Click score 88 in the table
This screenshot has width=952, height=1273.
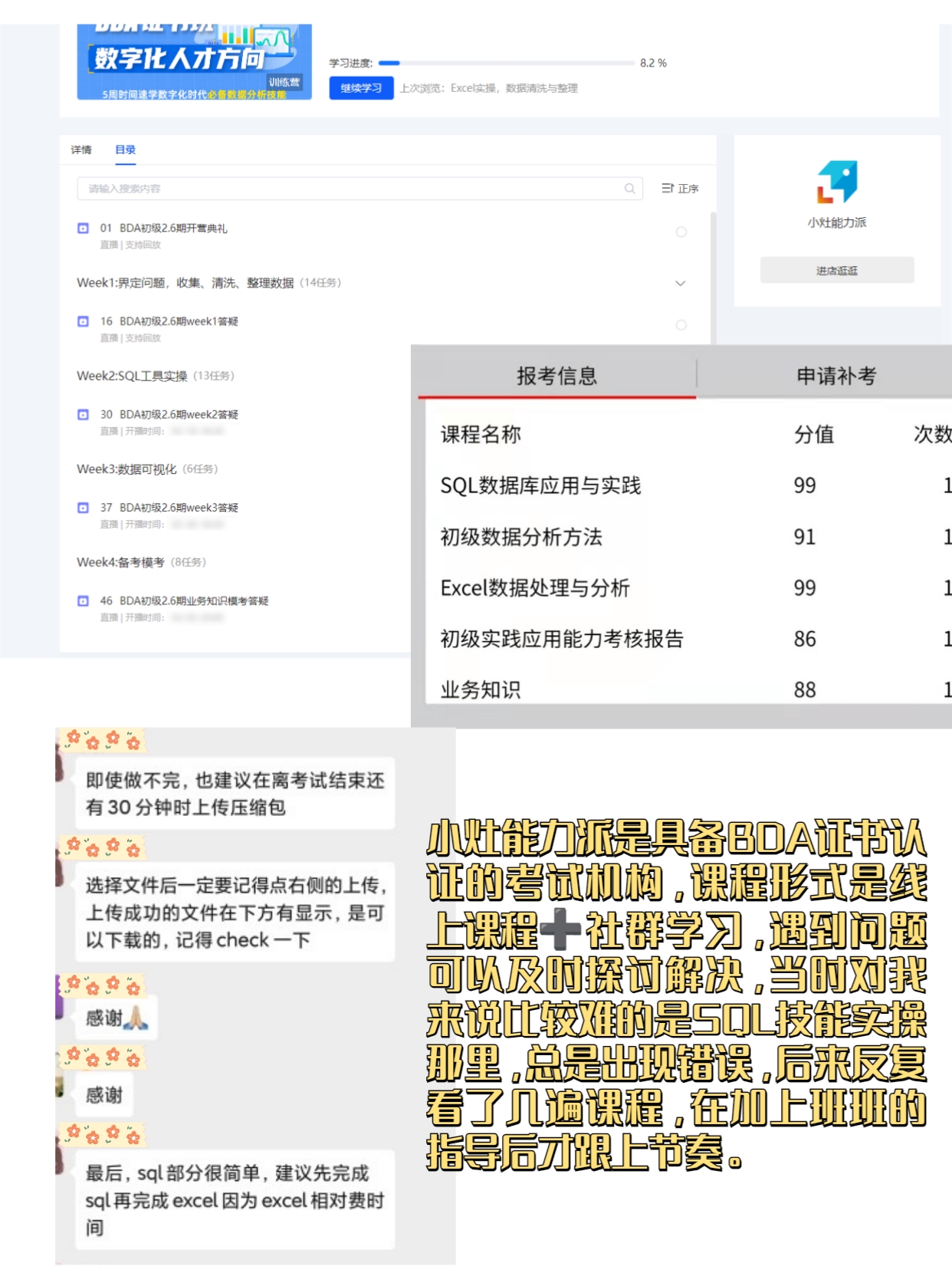805,690
